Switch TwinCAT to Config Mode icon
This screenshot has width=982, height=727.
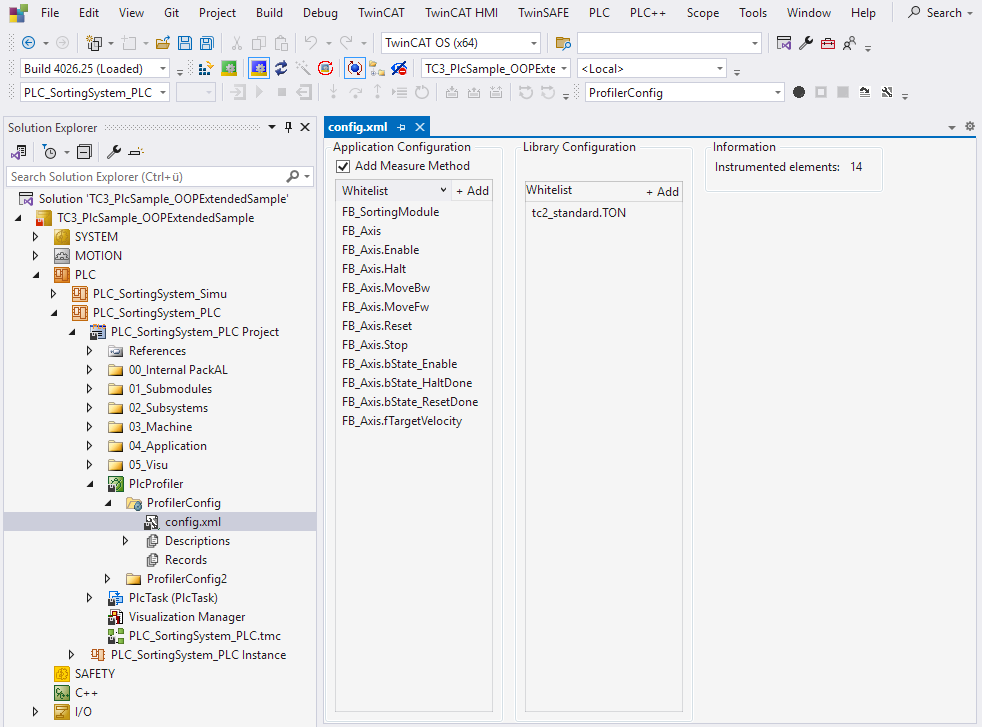pos(259,68)
